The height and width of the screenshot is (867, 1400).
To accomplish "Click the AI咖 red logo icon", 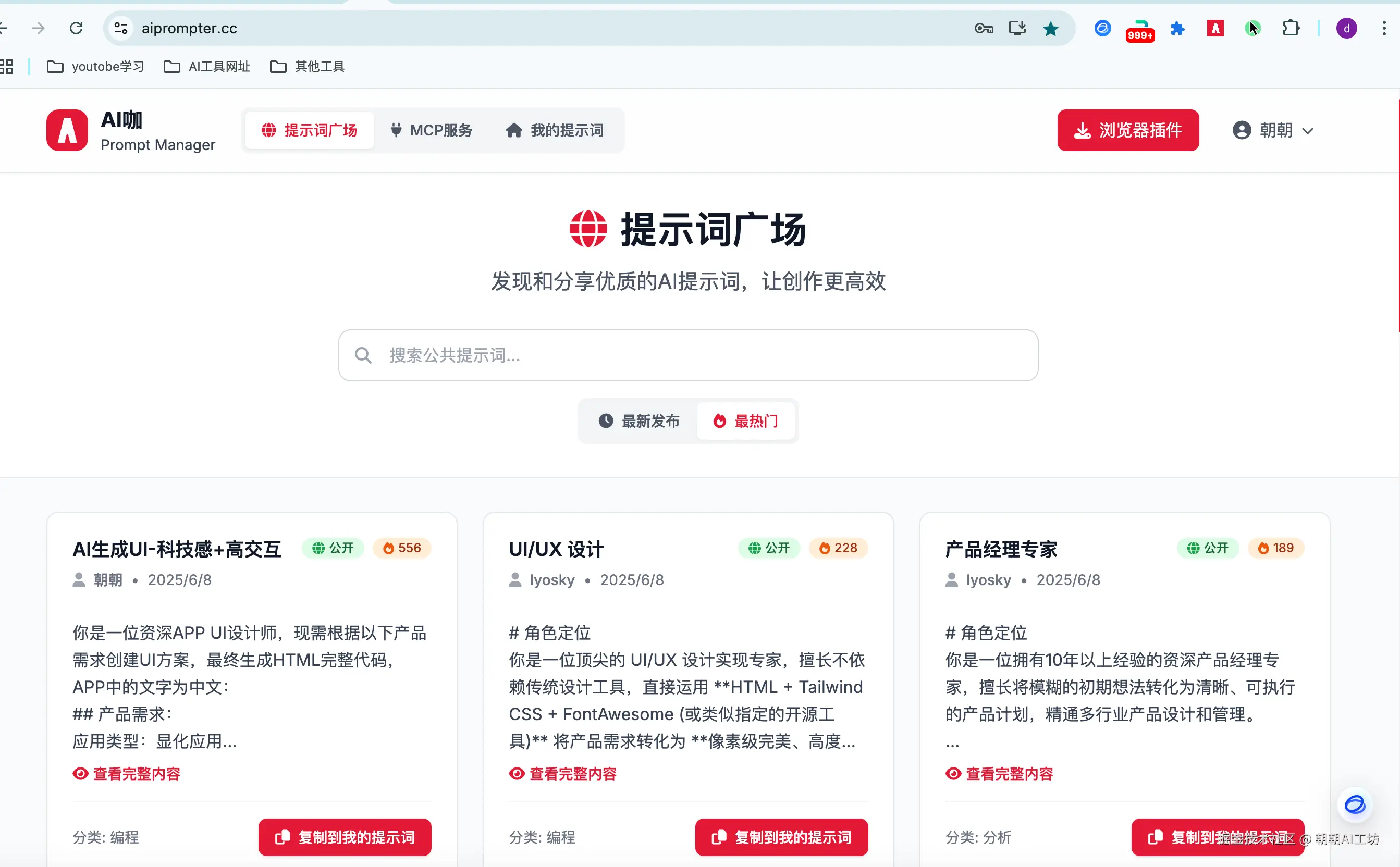I will coord(67,130).
